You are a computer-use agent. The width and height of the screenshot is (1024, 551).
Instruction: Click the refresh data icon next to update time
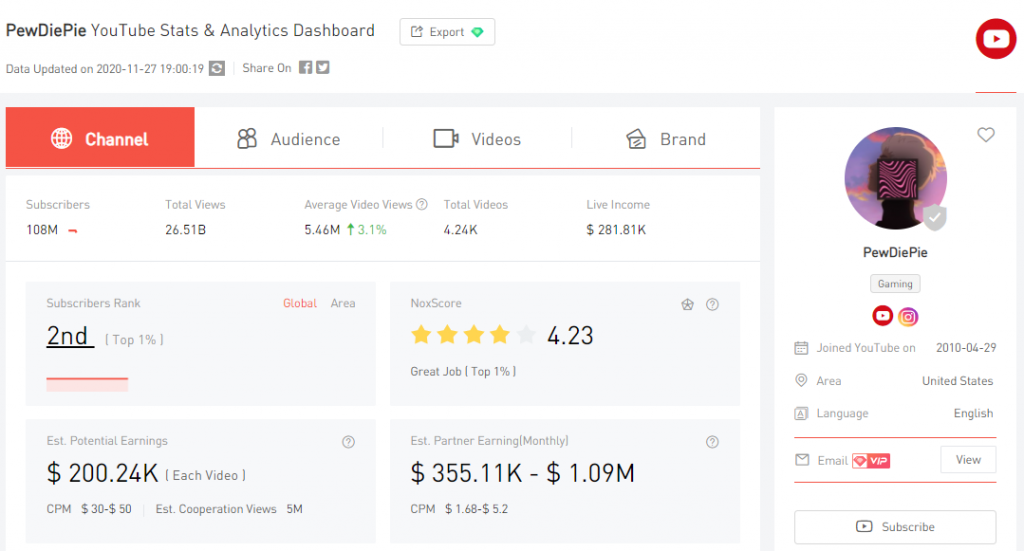217,69
